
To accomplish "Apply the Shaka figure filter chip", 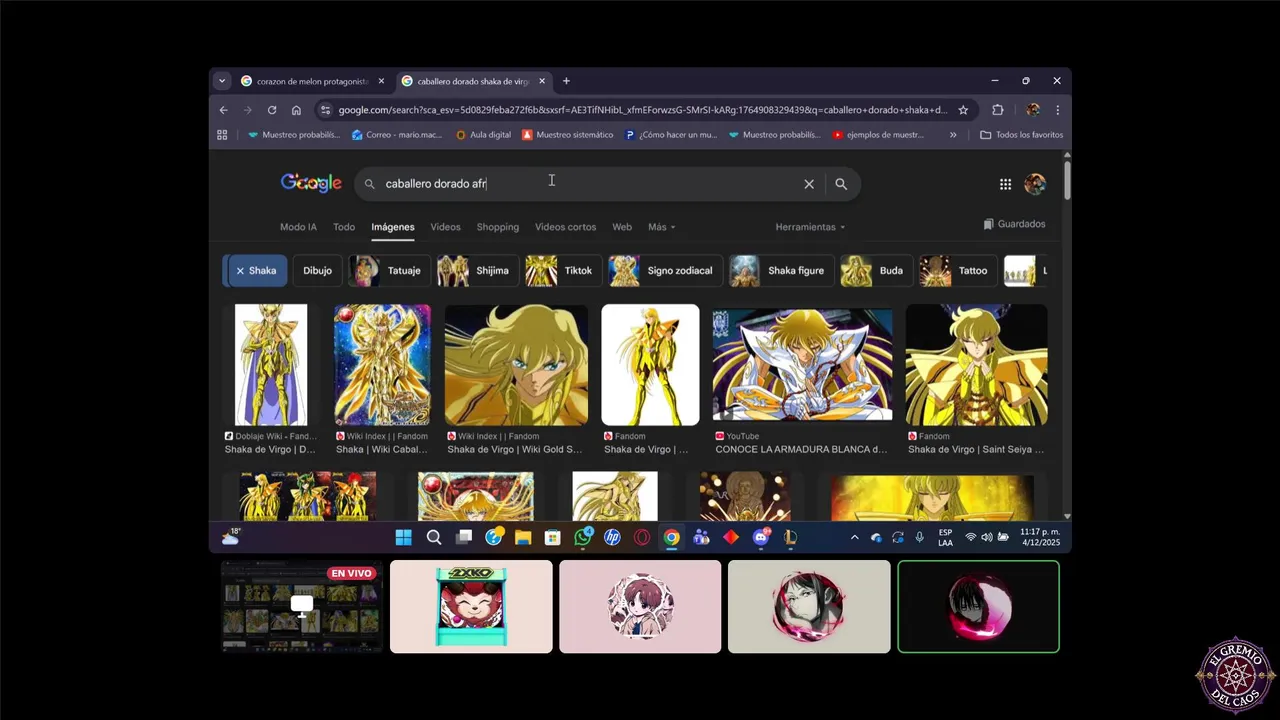I will (781, 271).
